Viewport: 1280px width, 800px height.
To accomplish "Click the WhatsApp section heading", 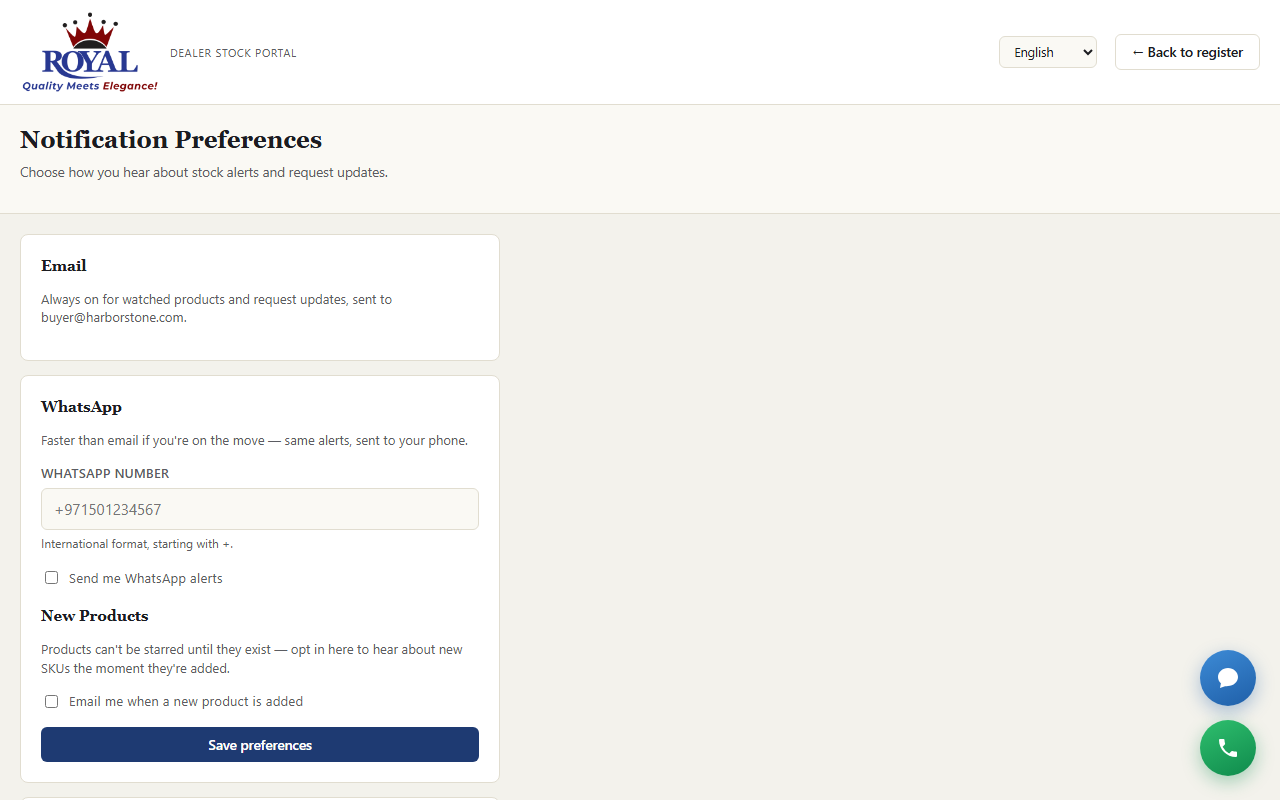I will [81, 407].
